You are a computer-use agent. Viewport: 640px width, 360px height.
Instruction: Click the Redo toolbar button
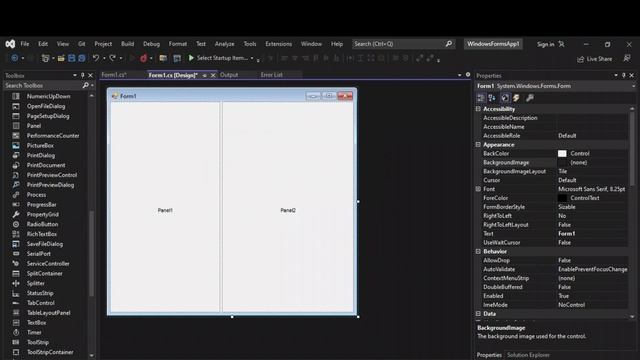tap(112, 58)
